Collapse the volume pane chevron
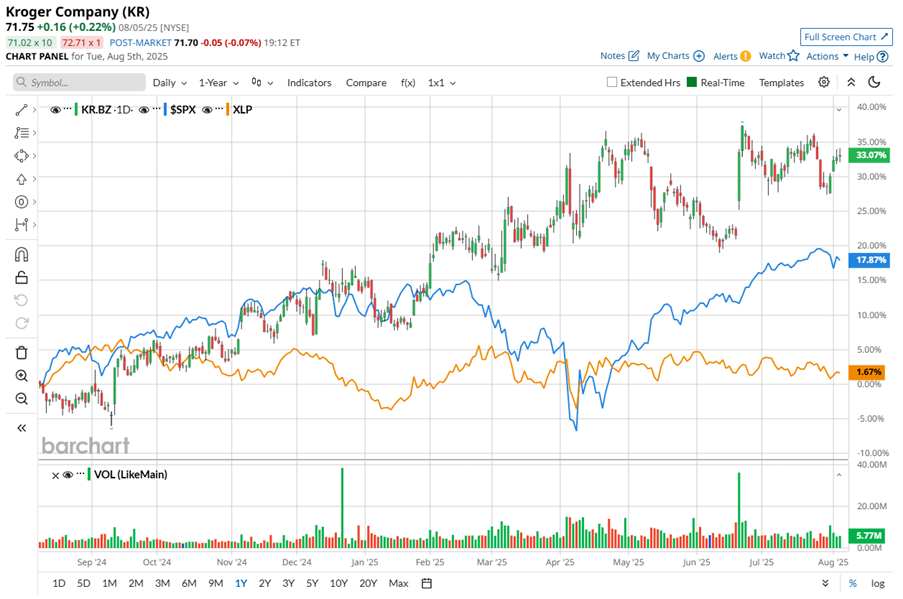 click(839, 475)
